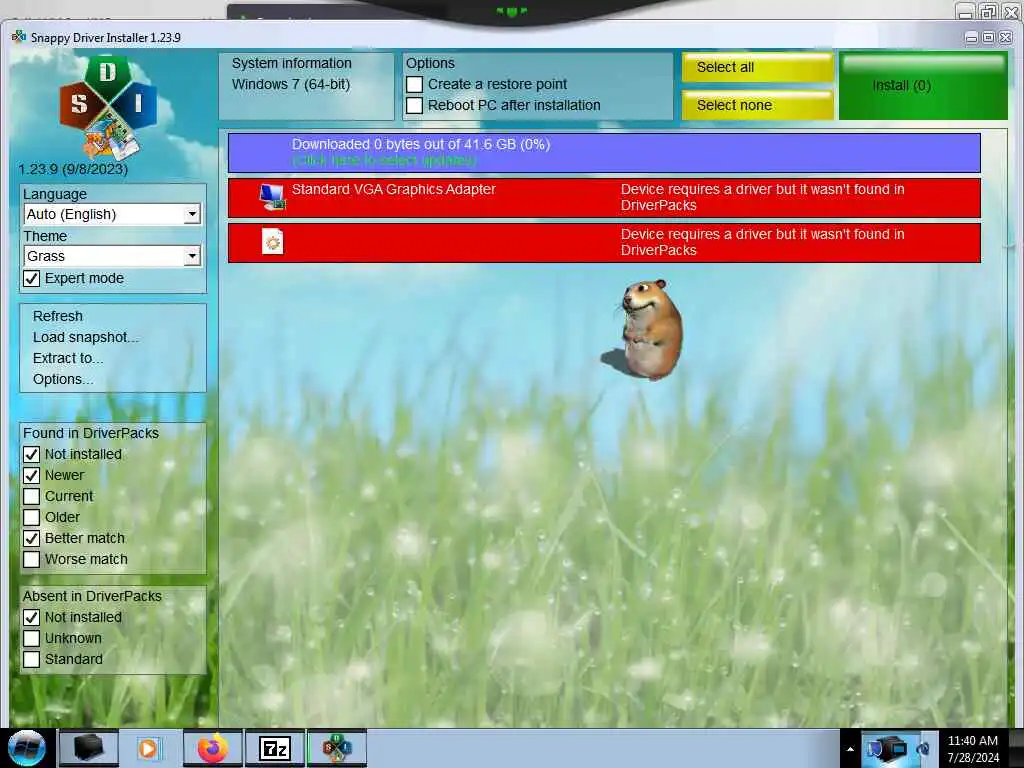Click the taskbar clock showing 11:40 AM
The height and width of the screenshot is (768, 1024).
click(x=972, y=749)
